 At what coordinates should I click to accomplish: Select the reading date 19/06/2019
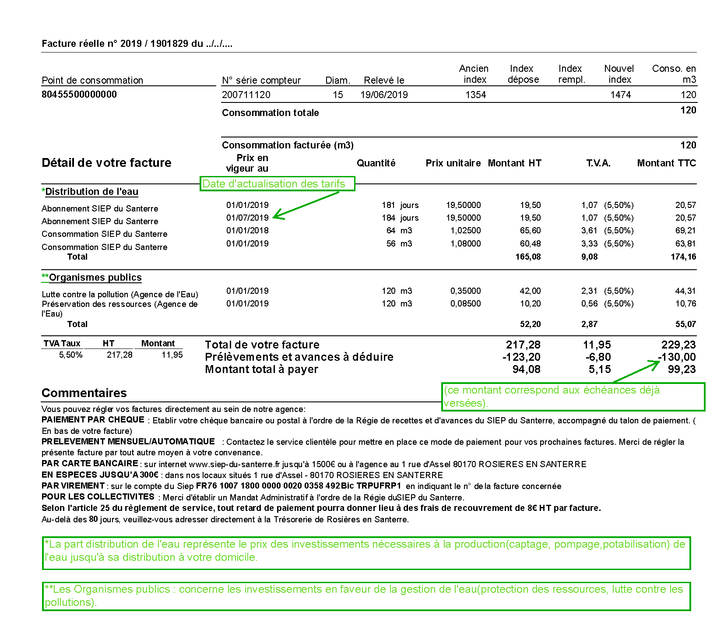(x=384, y=95)
